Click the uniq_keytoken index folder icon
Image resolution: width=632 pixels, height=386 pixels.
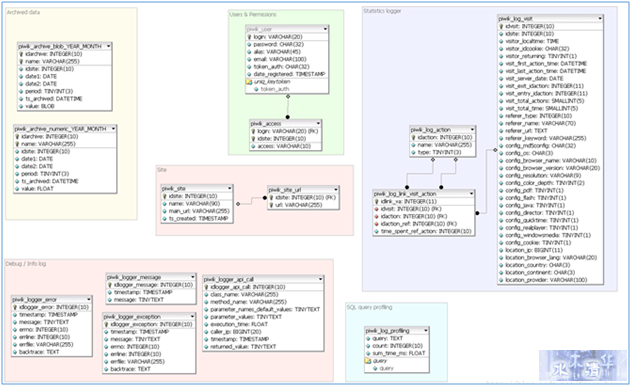point(249,82)
